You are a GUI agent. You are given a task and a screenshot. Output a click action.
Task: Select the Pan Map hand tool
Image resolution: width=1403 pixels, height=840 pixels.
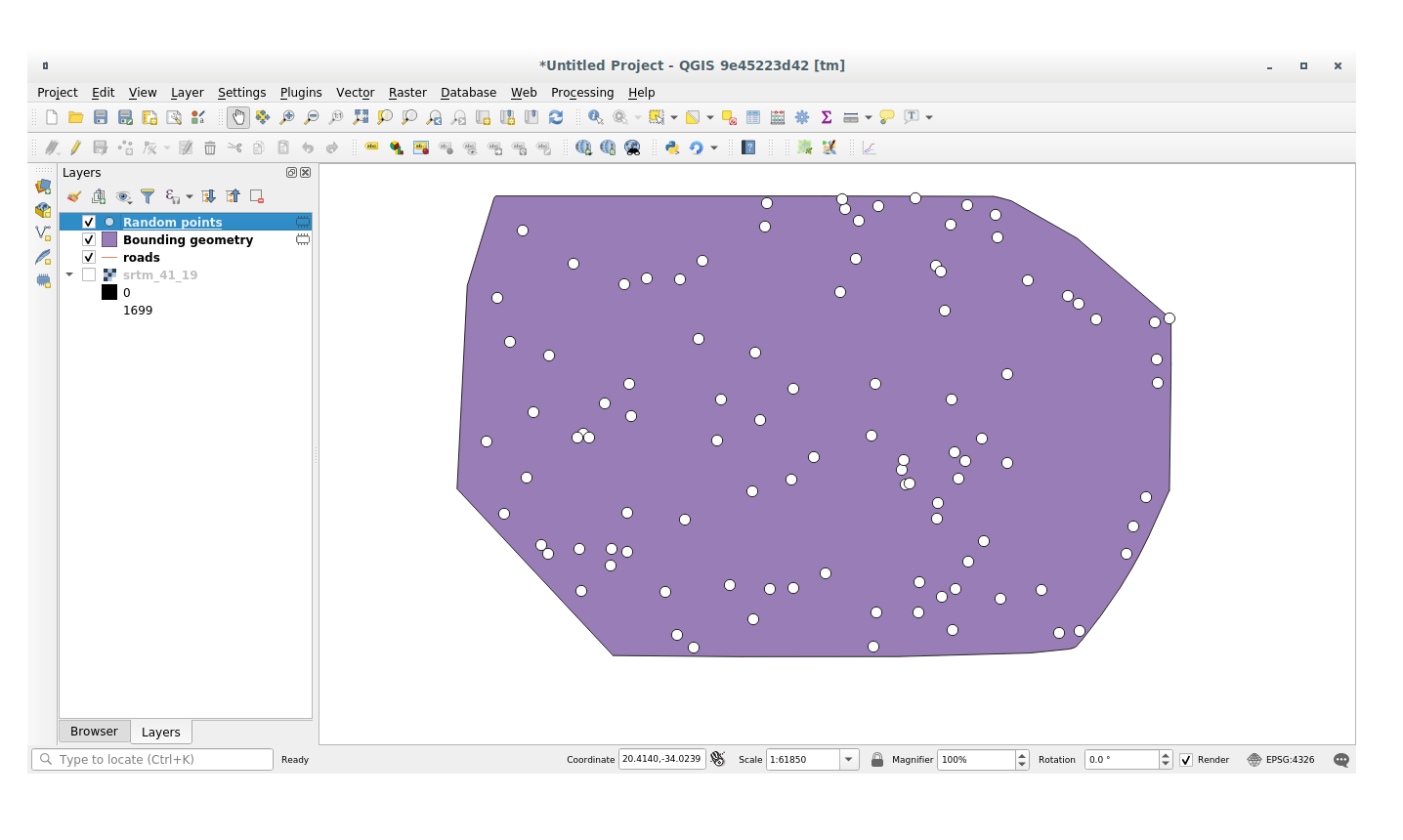click(238, 117)
